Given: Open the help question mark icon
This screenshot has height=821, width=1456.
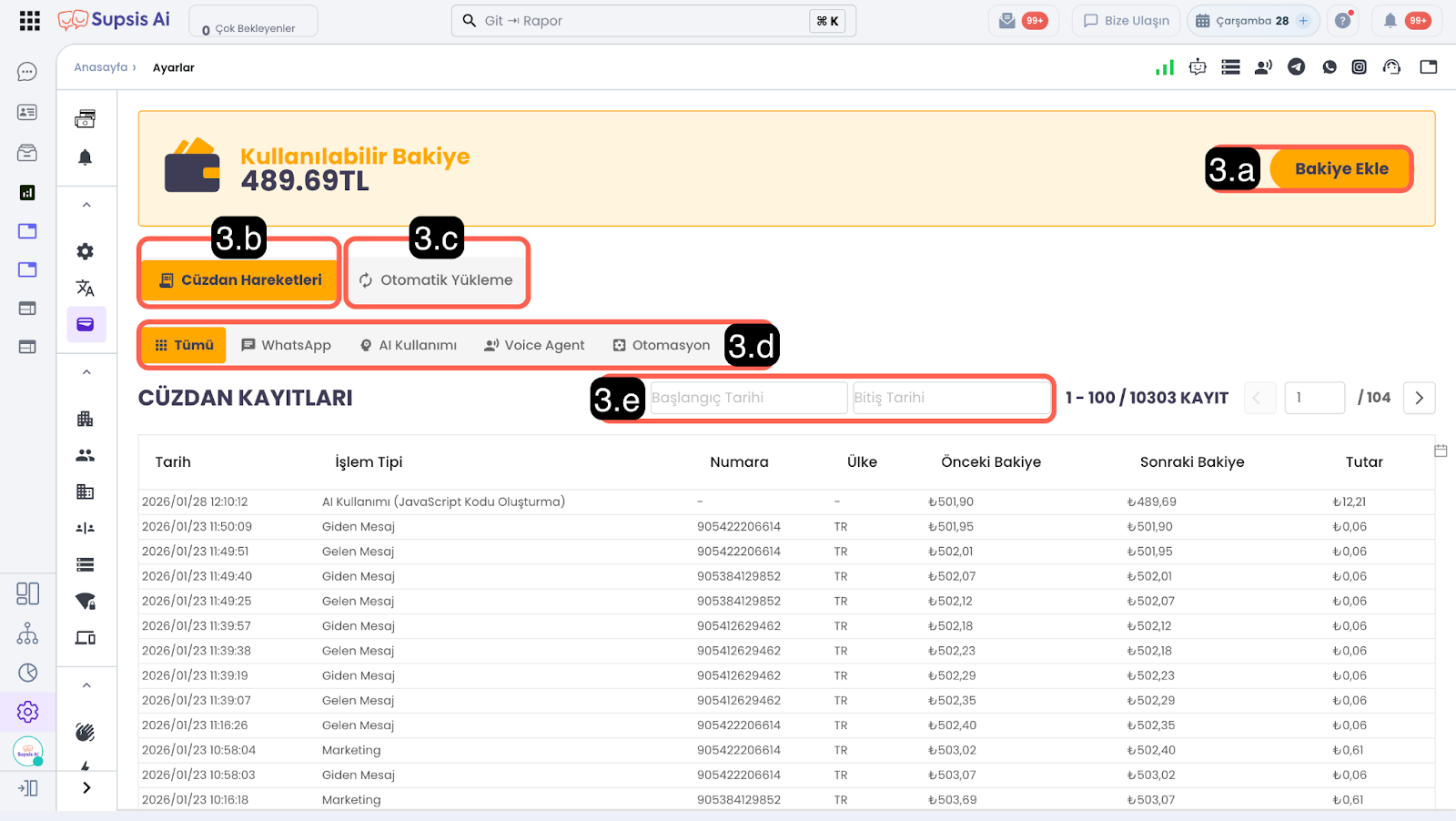Looking at the screenshot, I should (1342, 21).
